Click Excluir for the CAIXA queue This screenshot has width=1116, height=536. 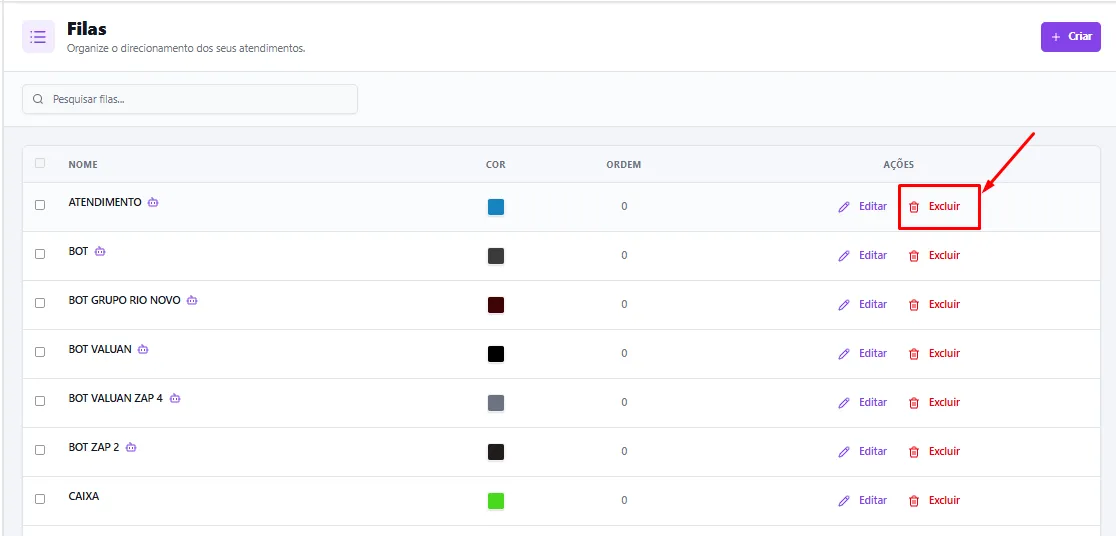[x=935, y=501]
